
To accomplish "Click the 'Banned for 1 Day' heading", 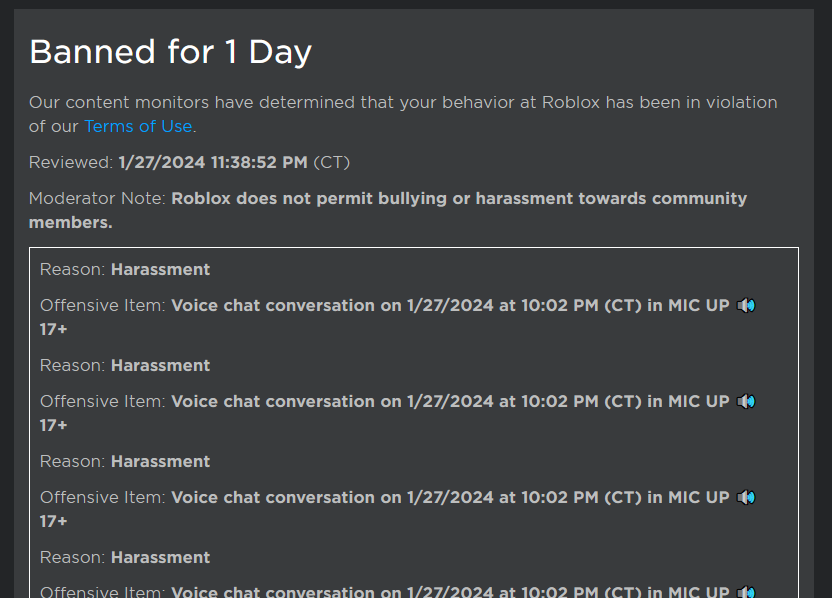I will pyautogui.click(x=170, y=52).
